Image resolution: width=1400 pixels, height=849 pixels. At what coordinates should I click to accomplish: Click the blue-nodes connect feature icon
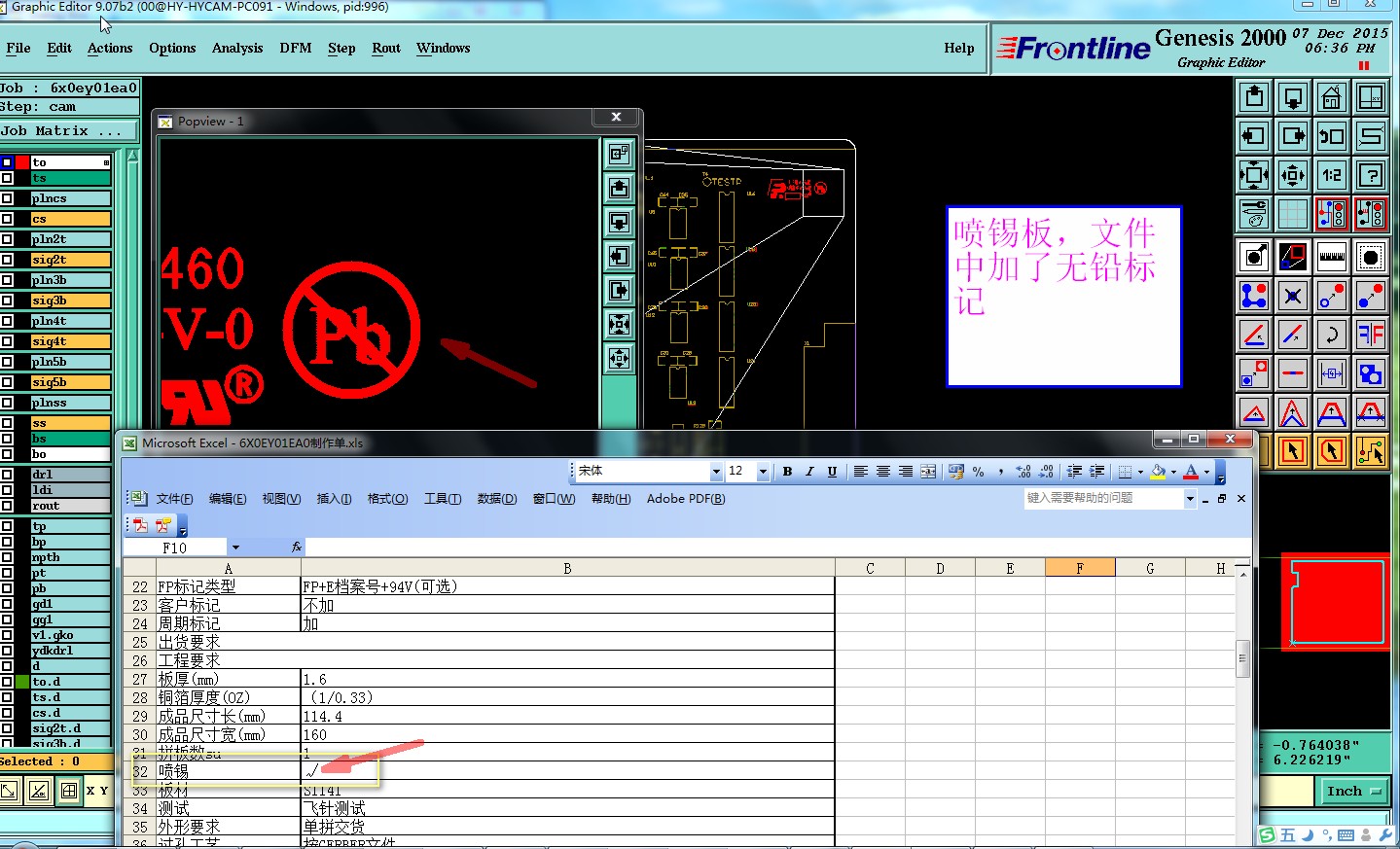point(1254,296)
